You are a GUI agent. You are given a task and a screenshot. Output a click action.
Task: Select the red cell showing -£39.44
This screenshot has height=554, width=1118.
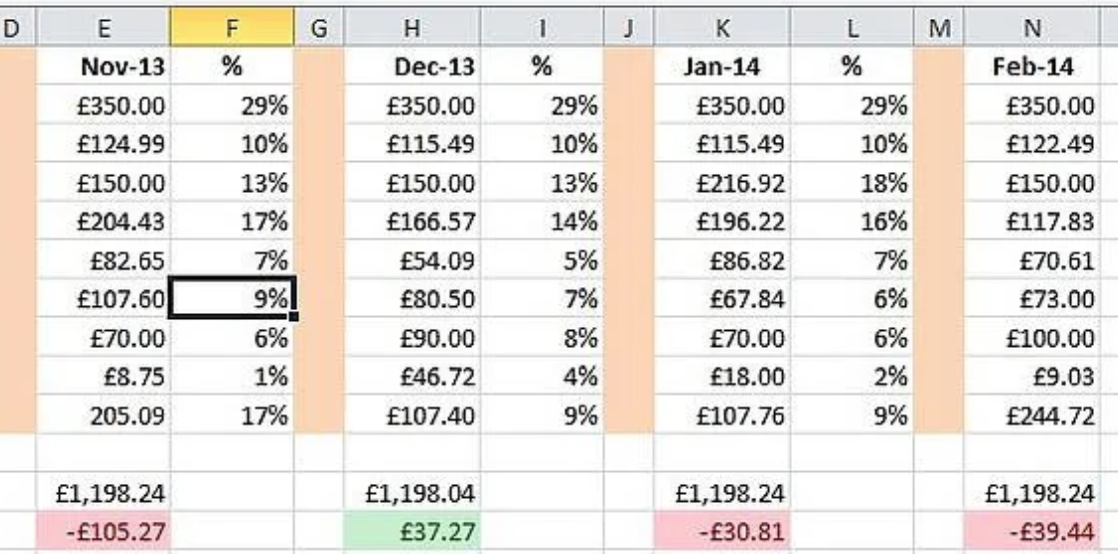coord(1032,531)
